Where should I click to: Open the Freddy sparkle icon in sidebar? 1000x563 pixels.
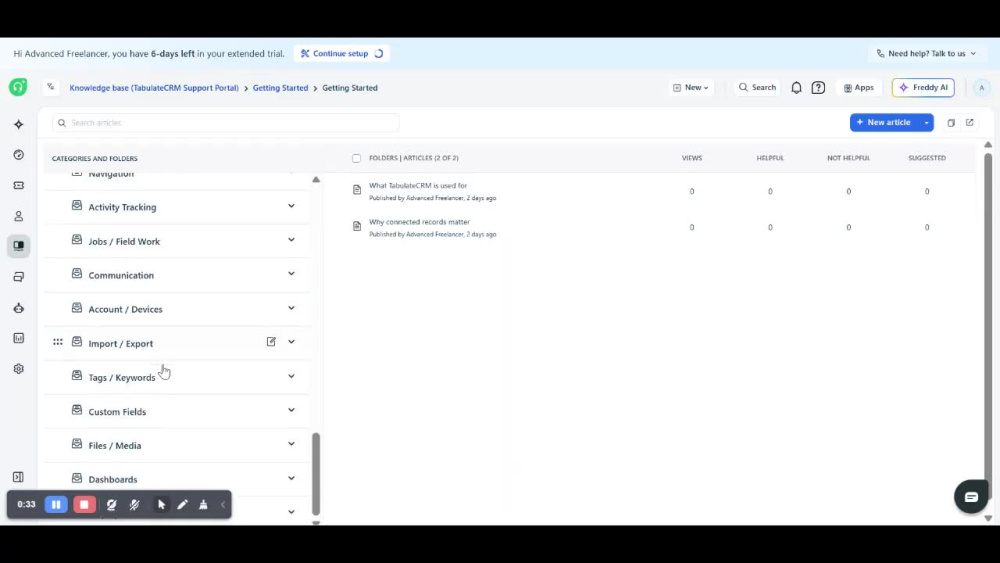coord(18,124)
